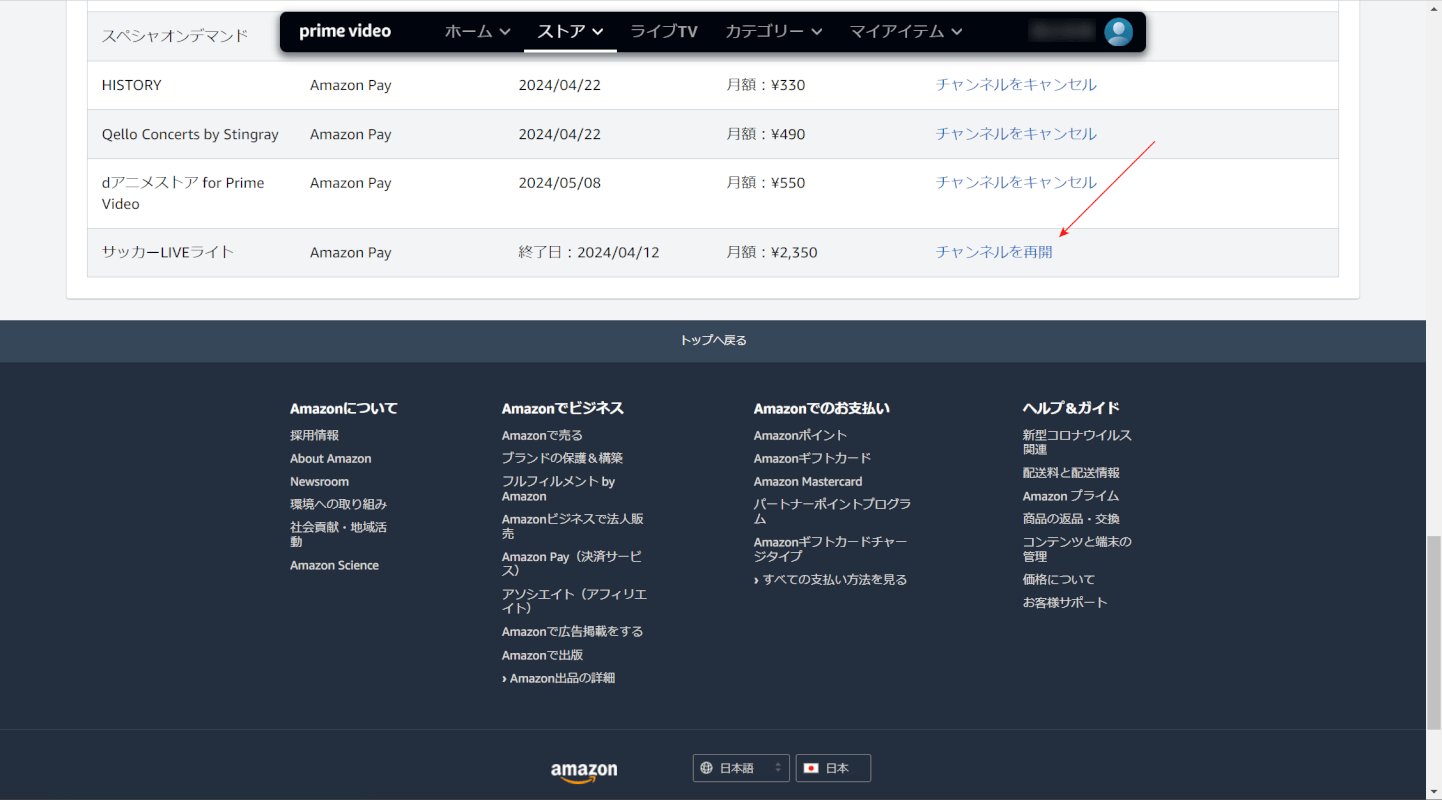The height and width of the screenshot is (800, 1442).
Task: Open ブランドの保護＆構築 link
Action: (563, 458)
